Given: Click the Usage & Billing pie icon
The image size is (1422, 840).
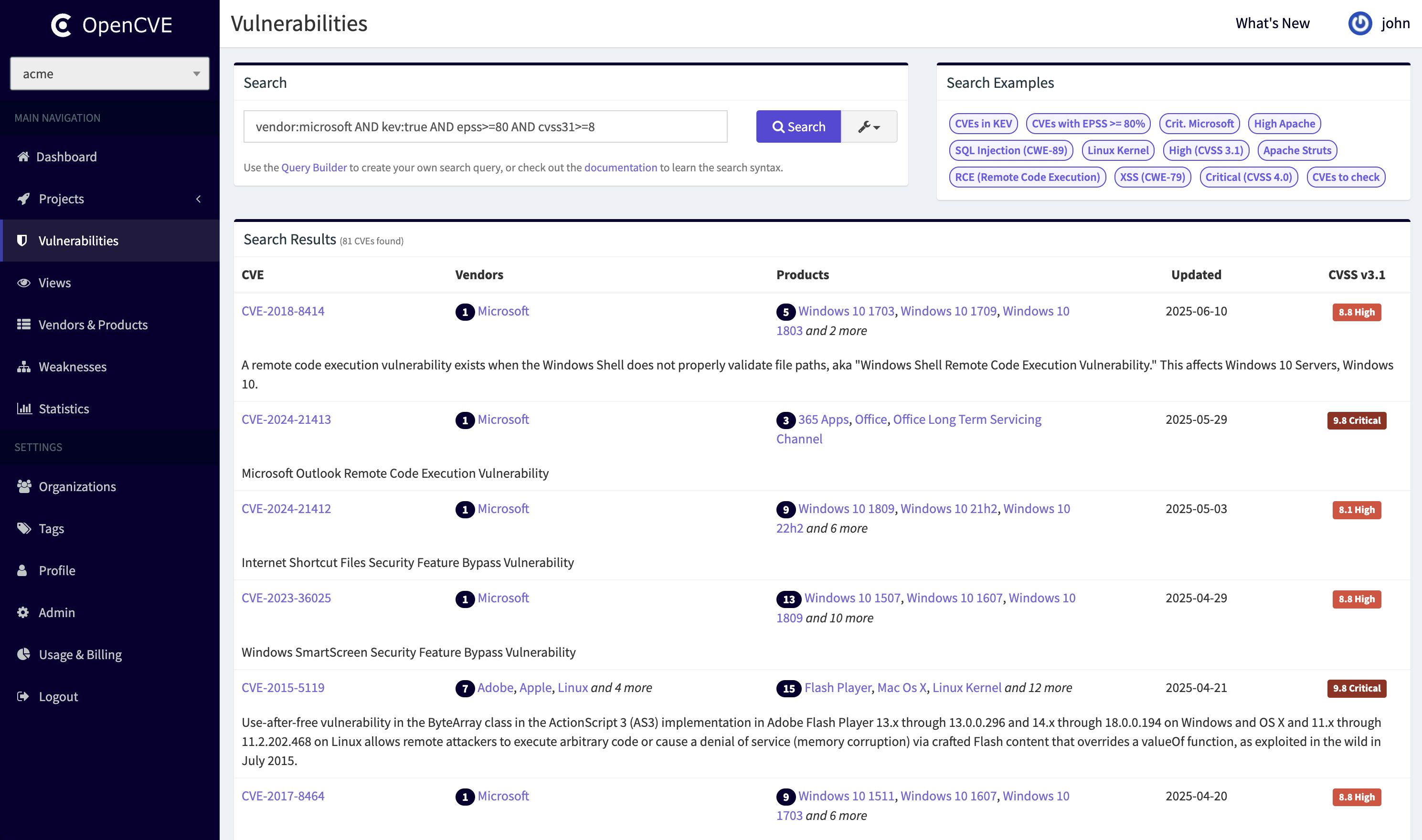Looking at the screenshot, I should pos(23,654).
